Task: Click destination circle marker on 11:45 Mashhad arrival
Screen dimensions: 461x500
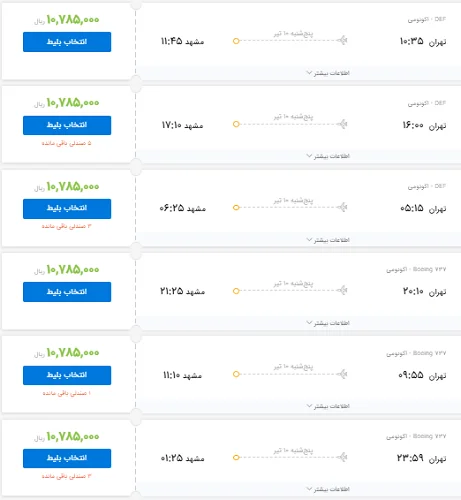Action: coord(236,41)
